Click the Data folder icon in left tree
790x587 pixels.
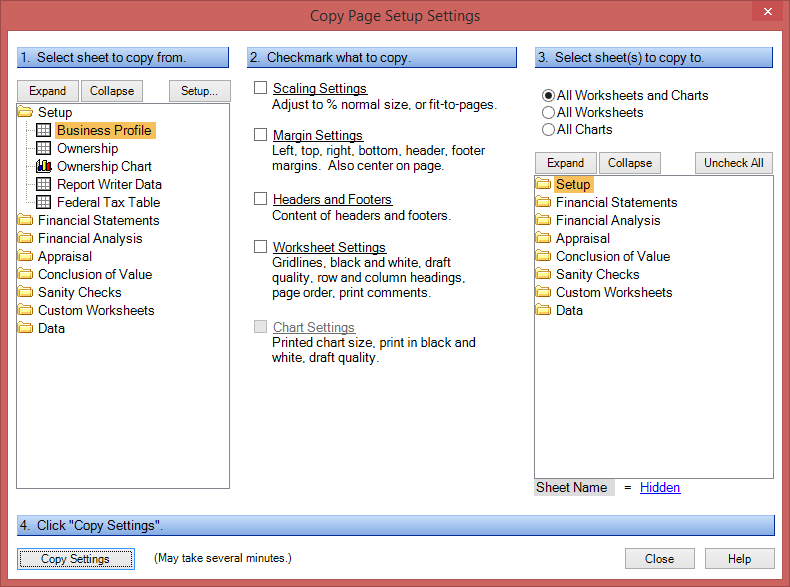(25, 328)
